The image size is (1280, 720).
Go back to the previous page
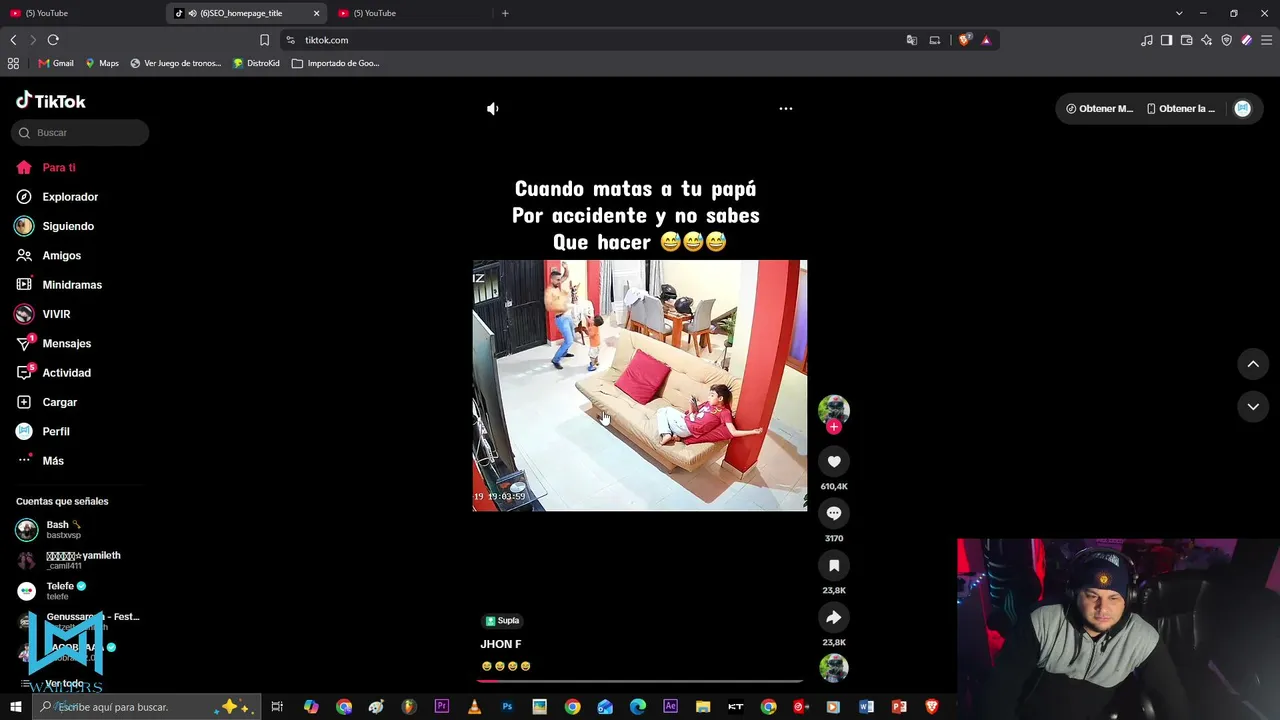[13, 40]
